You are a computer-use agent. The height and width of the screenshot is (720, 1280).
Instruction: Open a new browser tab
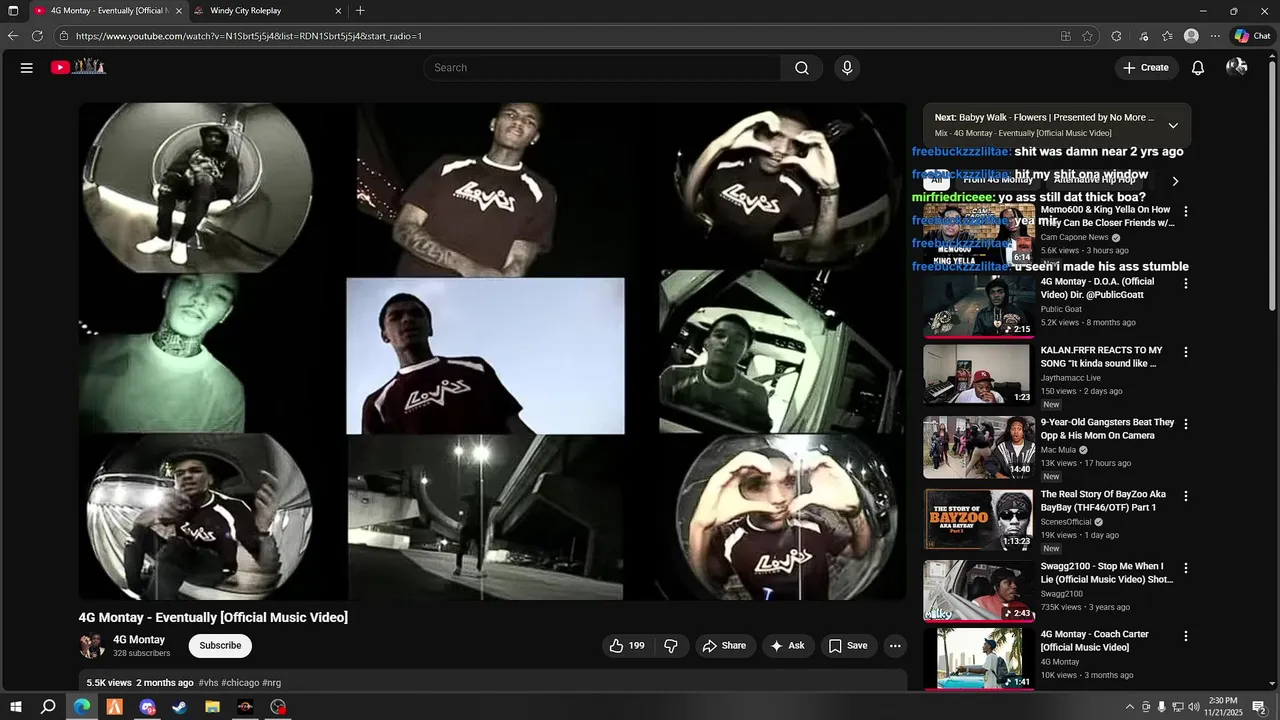[360, 11]
